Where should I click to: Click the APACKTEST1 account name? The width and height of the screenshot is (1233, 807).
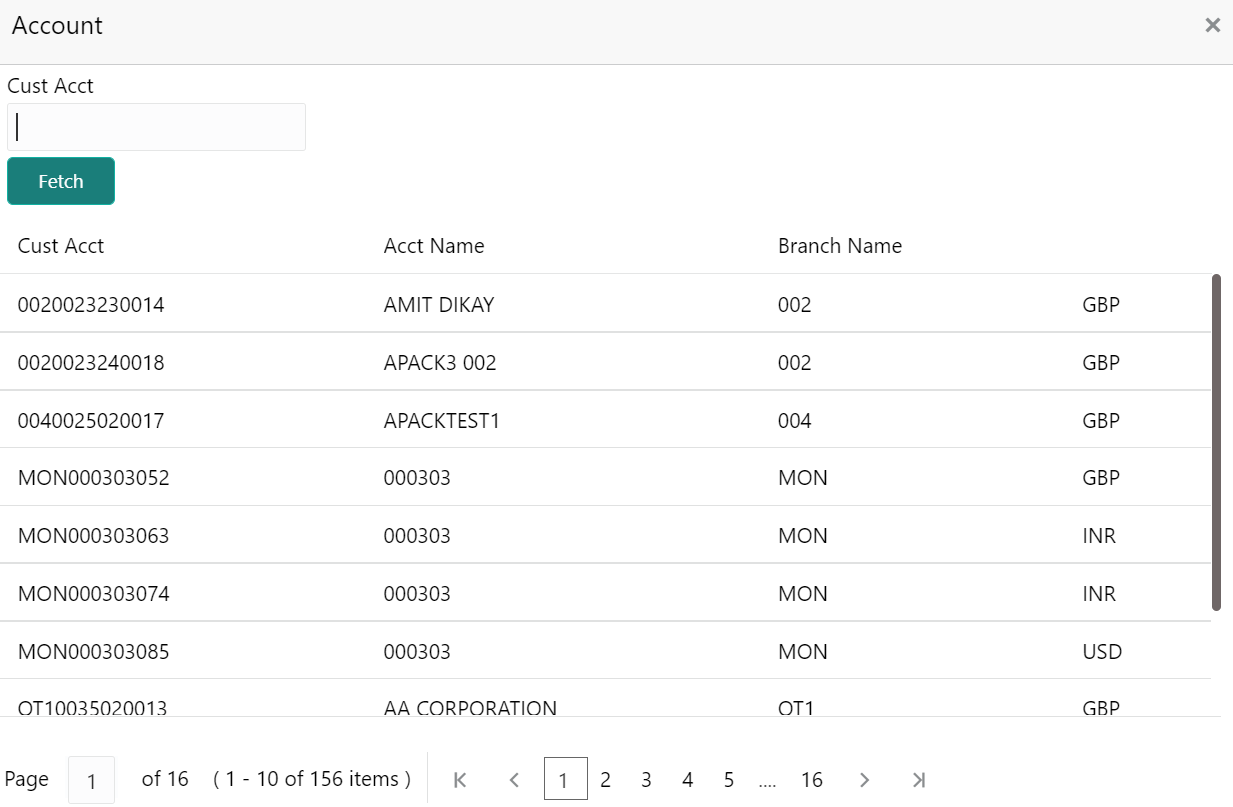click(x=442, y=421)
